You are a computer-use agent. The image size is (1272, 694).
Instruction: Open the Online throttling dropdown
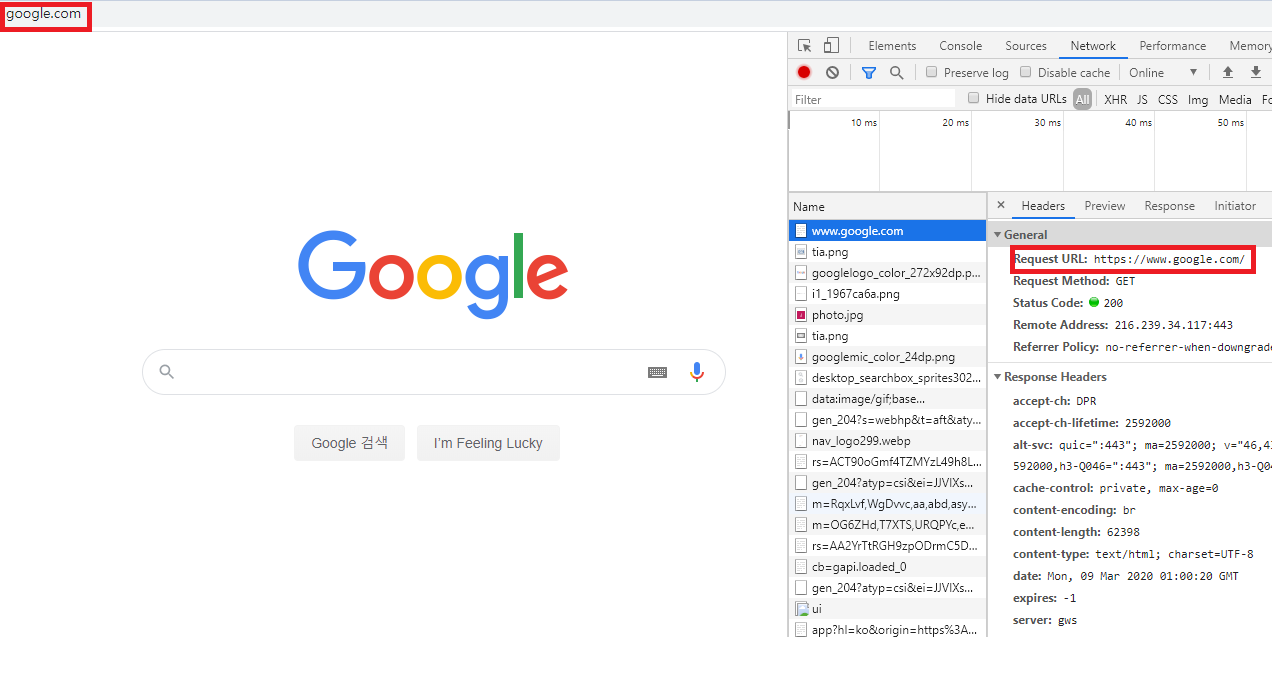coord(1163,72)
